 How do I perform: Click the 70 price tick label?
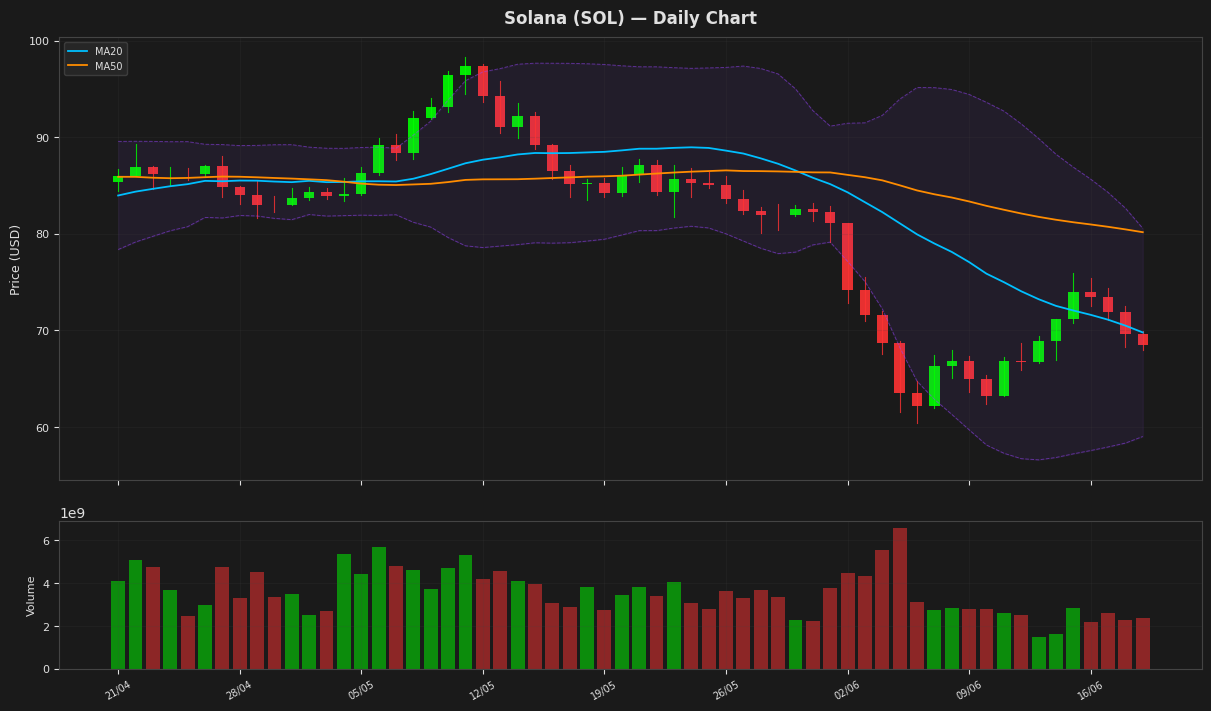click(x=43, y=331)
